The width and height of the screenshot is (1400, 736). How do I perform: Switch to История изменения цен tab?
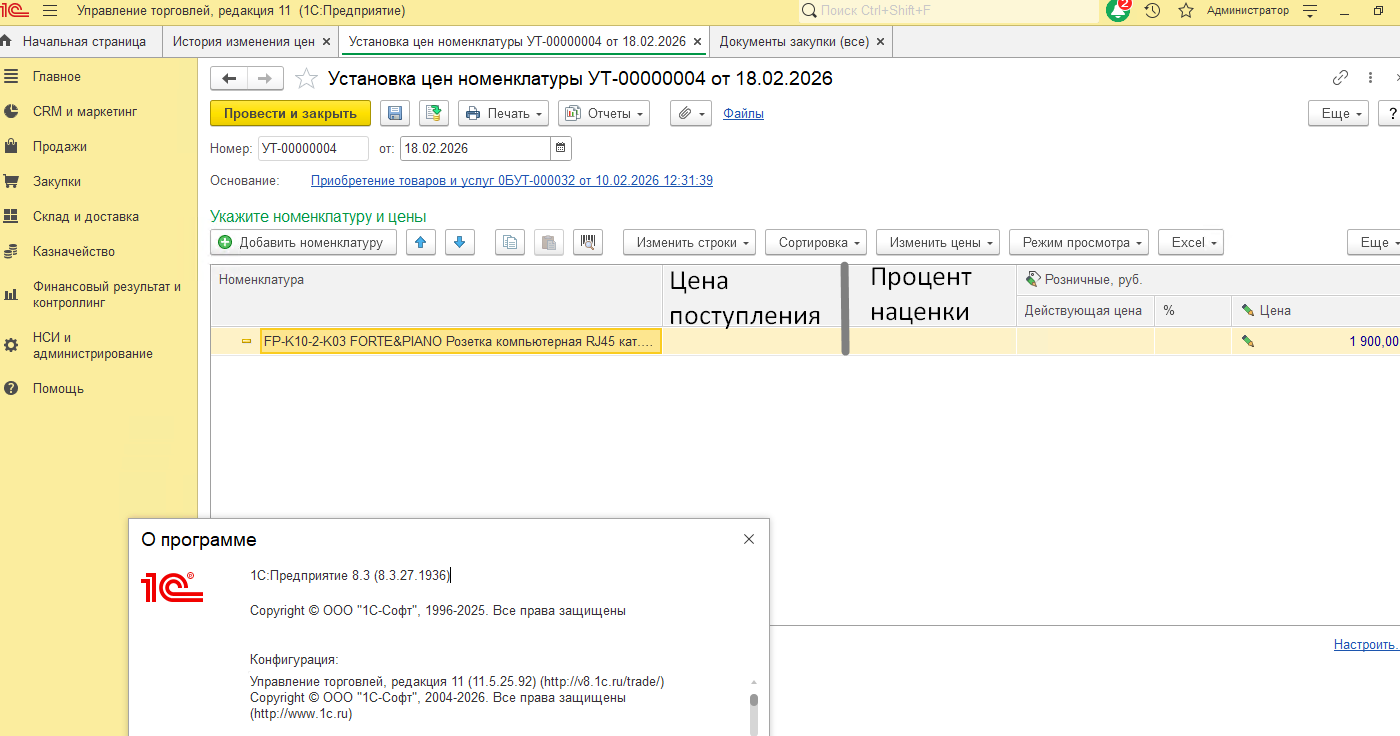(243, 42)
